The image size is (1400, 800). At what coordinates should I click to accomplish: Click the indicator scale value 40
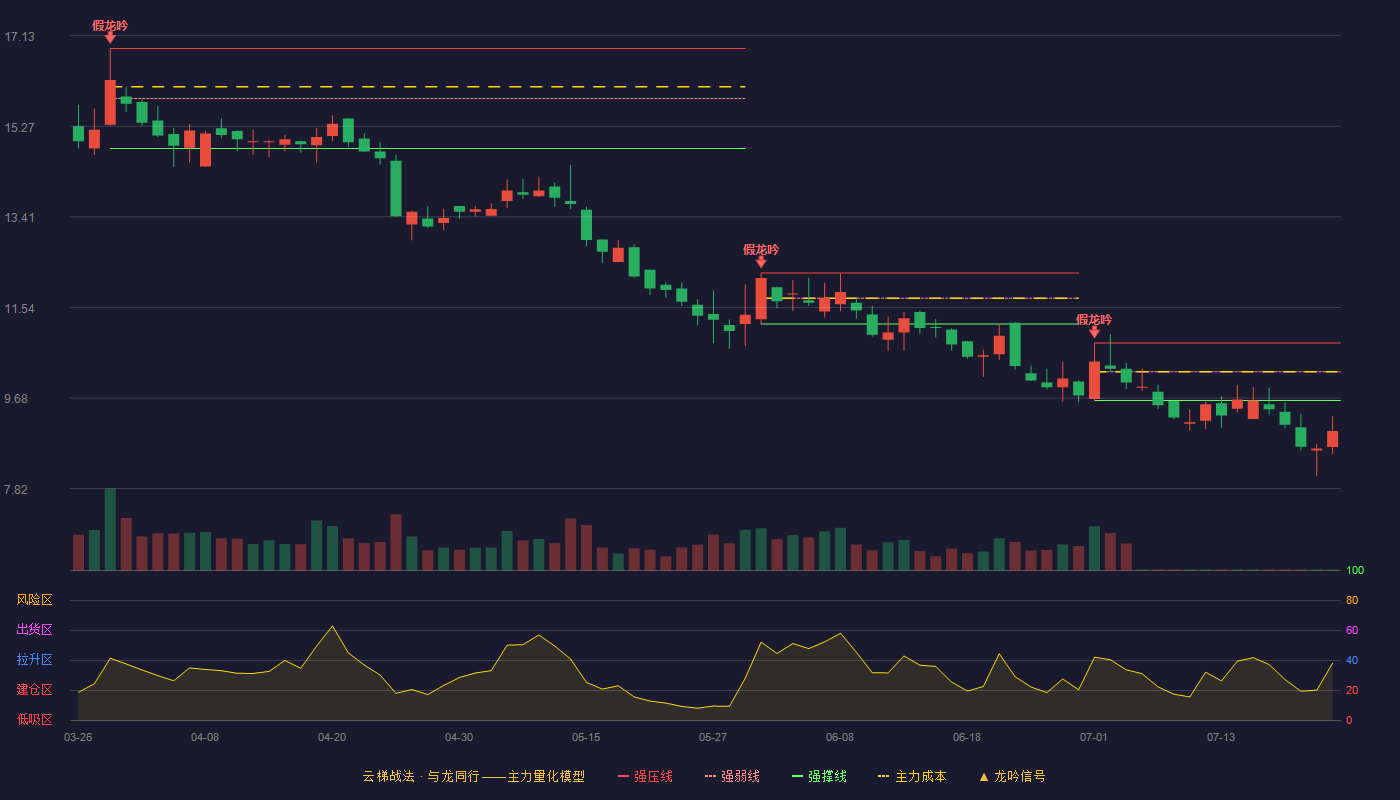coord(1352,660)
